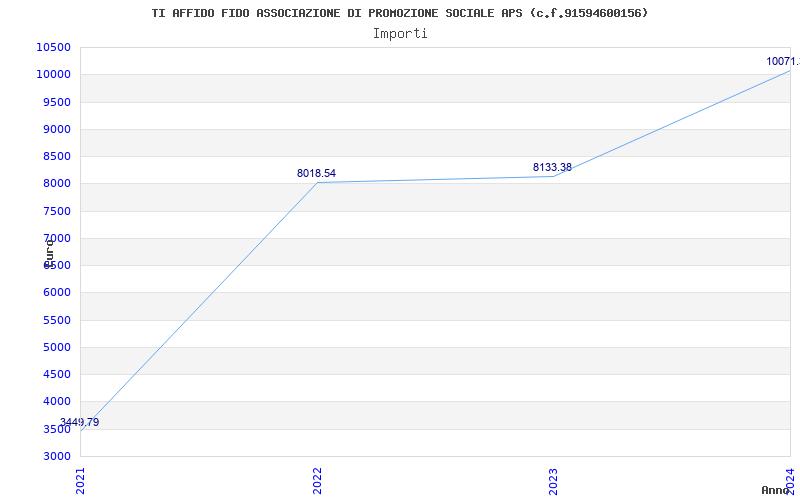Click the 8133.38 data point label
The image size is (800, 500).
(x=552, y=167)
